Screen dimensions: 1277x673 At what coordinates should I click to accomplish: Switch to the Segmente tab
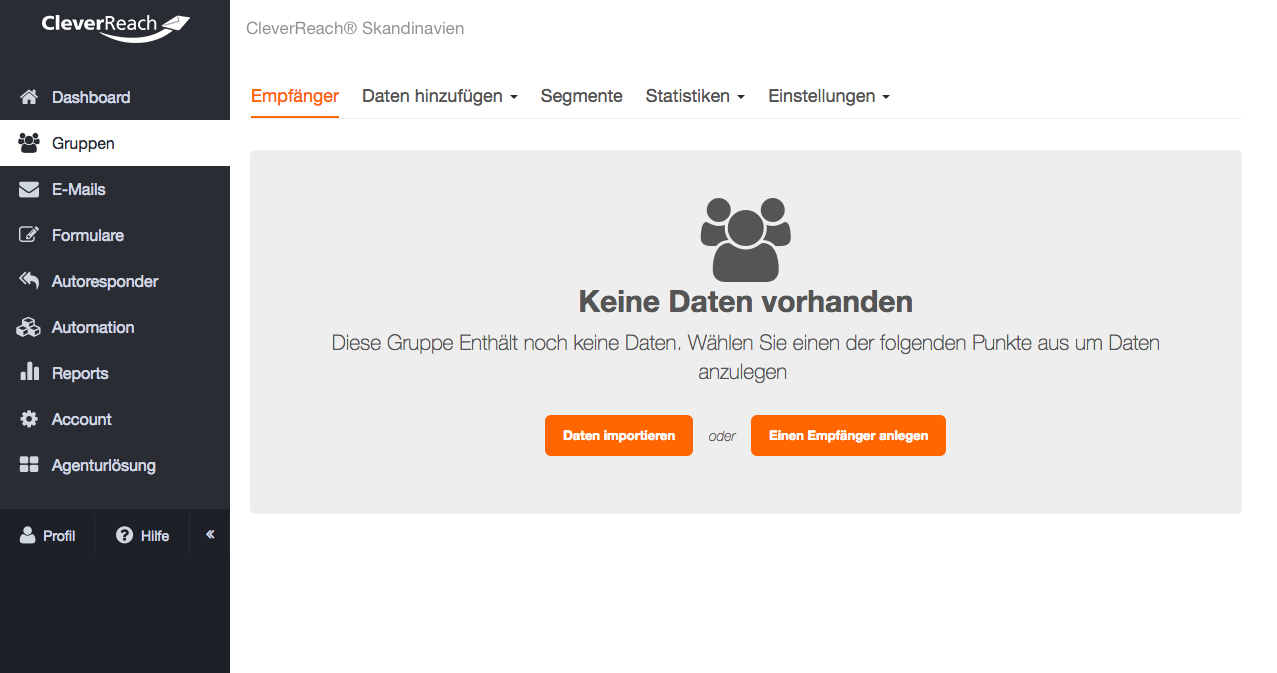point(582,96)
